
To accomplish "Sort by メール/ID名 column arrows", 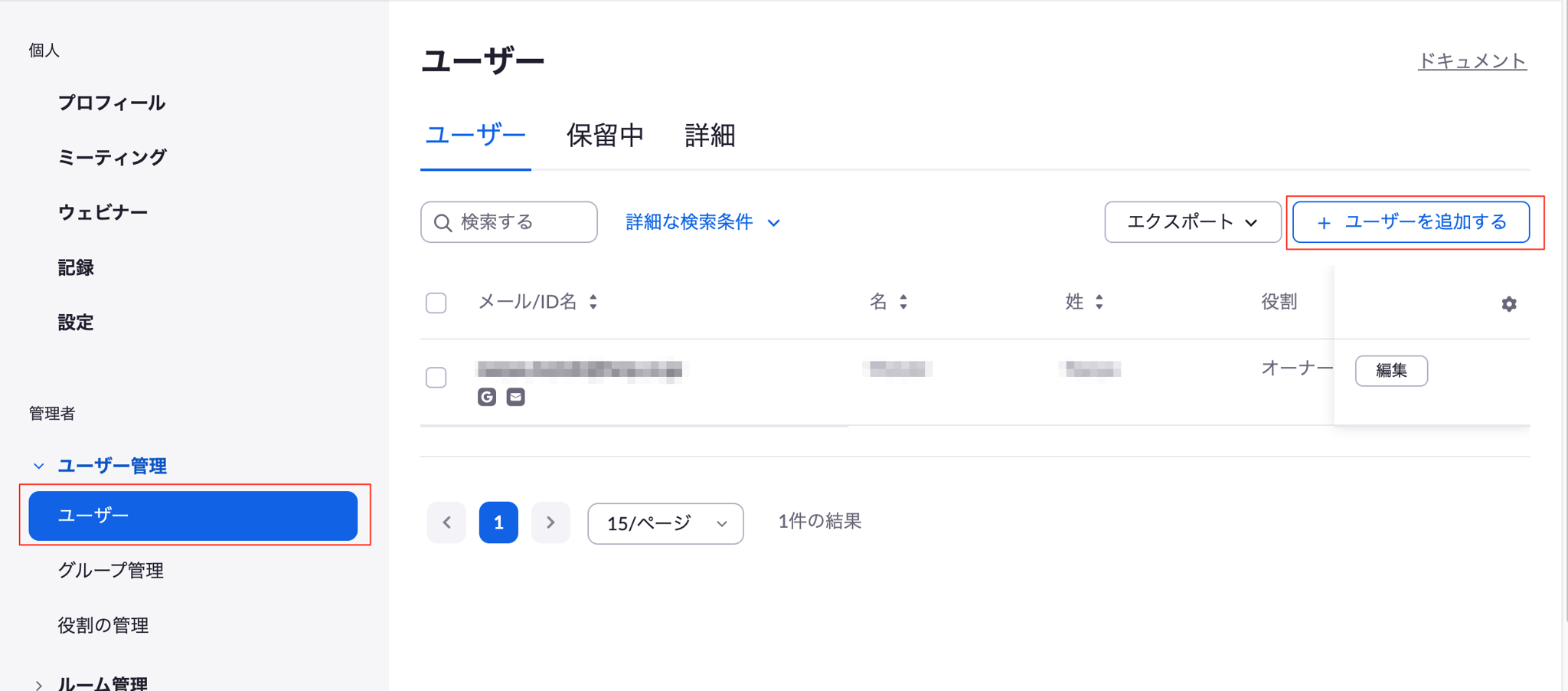I will tap(593, 302).
